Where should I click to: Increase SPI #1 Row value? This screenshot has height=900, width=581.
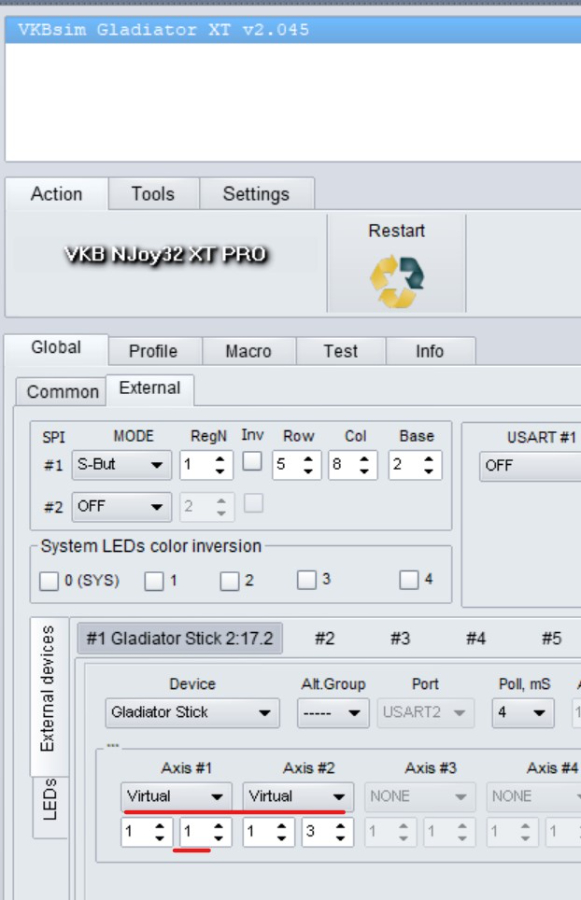coord(308,459)
